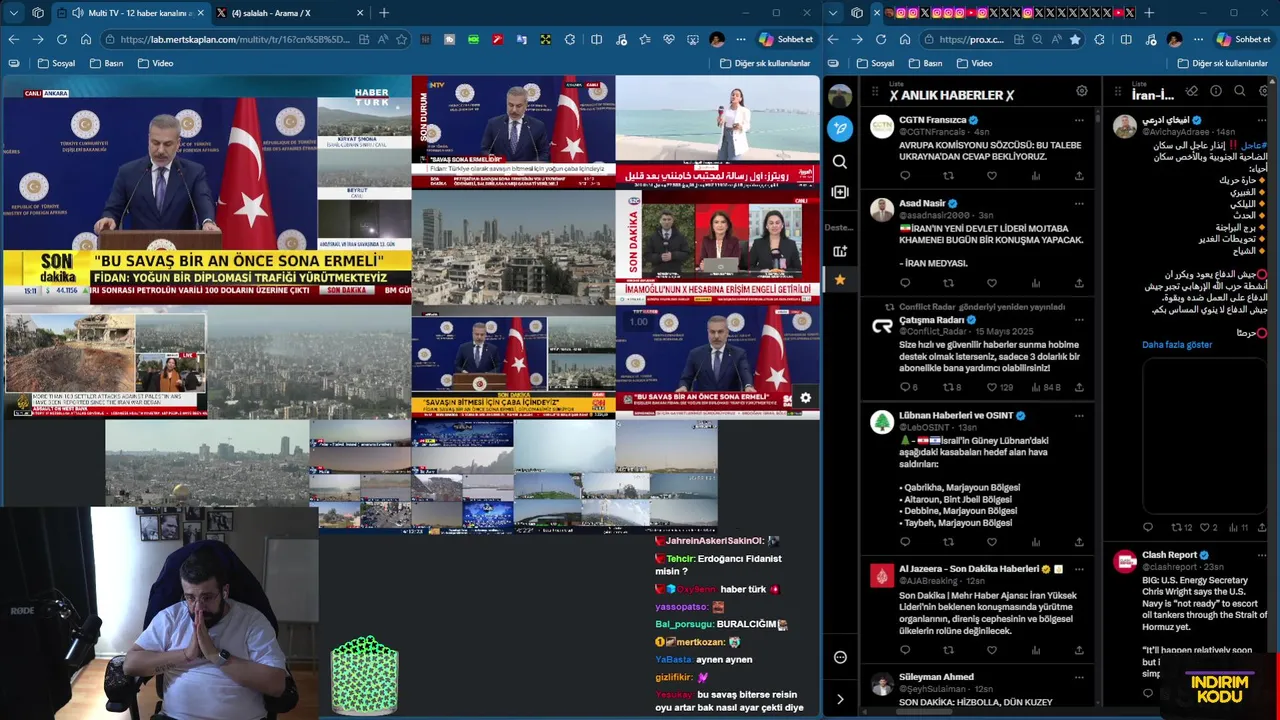Open the new deck icon in X Pro sidebar
Image resolution: width=1280 pixels, height=720 pixels.
pyautogui.click(x=840, y=251)
